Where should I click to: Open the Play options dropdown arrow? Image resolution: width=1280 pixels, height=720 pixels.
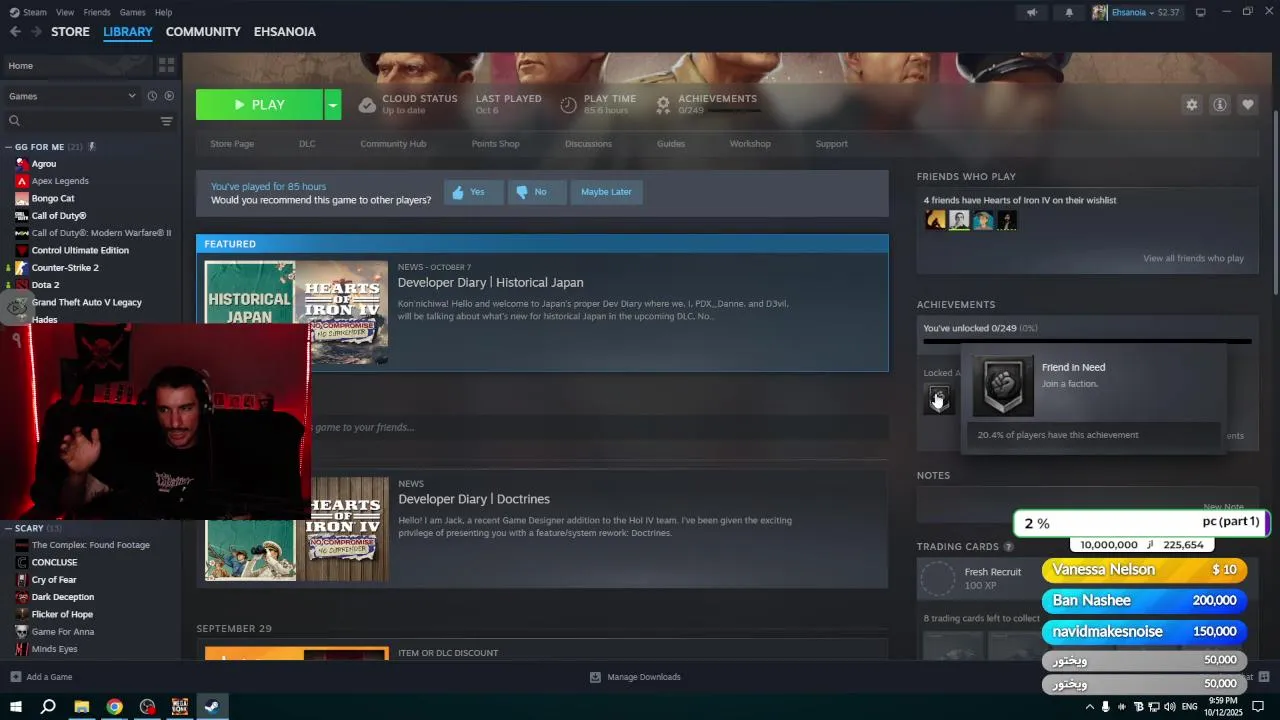pos(332,105)
